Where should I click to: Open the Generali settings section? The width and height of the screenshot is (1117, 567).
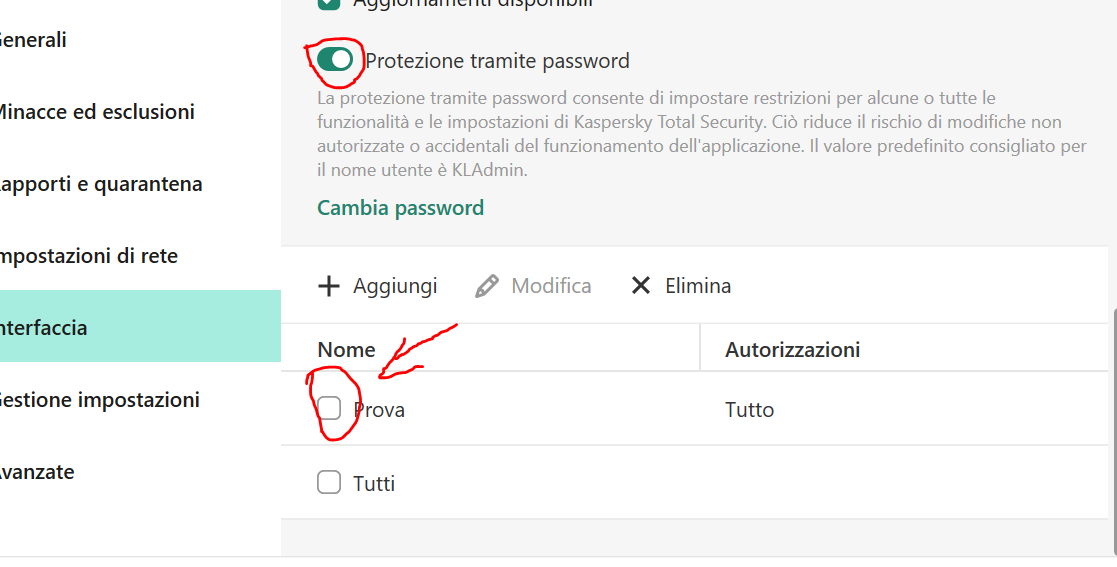[x=34, y=40]
